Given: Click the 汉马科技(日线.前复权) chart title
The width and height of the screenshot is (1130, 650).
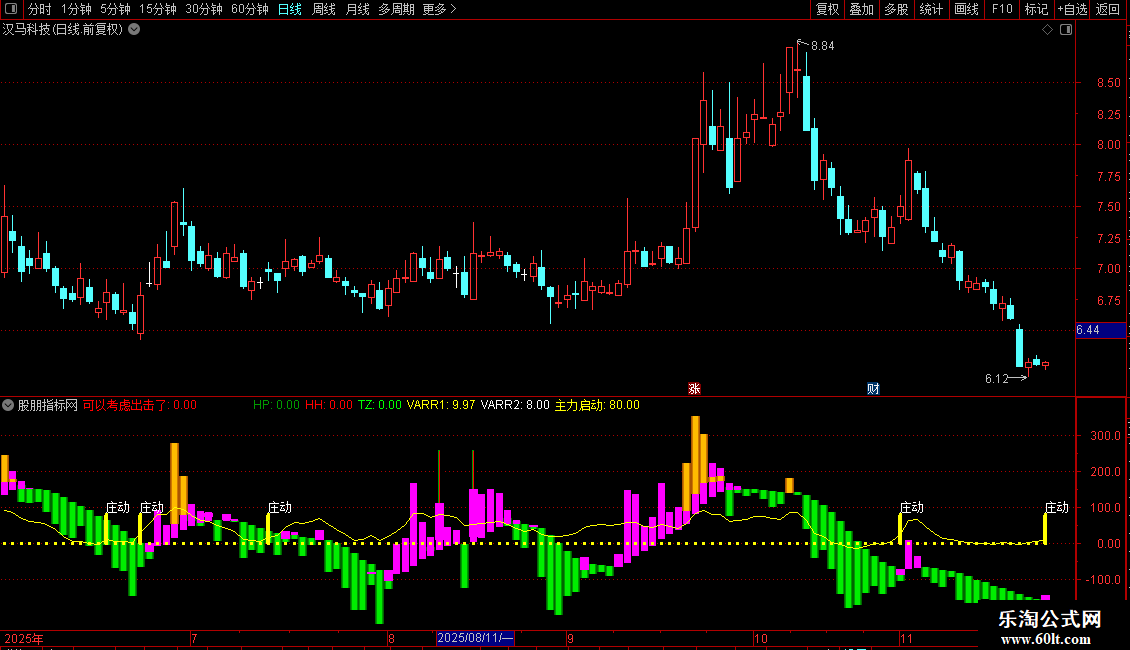Looking at the screenshot, I should click(x=63, y=30).
